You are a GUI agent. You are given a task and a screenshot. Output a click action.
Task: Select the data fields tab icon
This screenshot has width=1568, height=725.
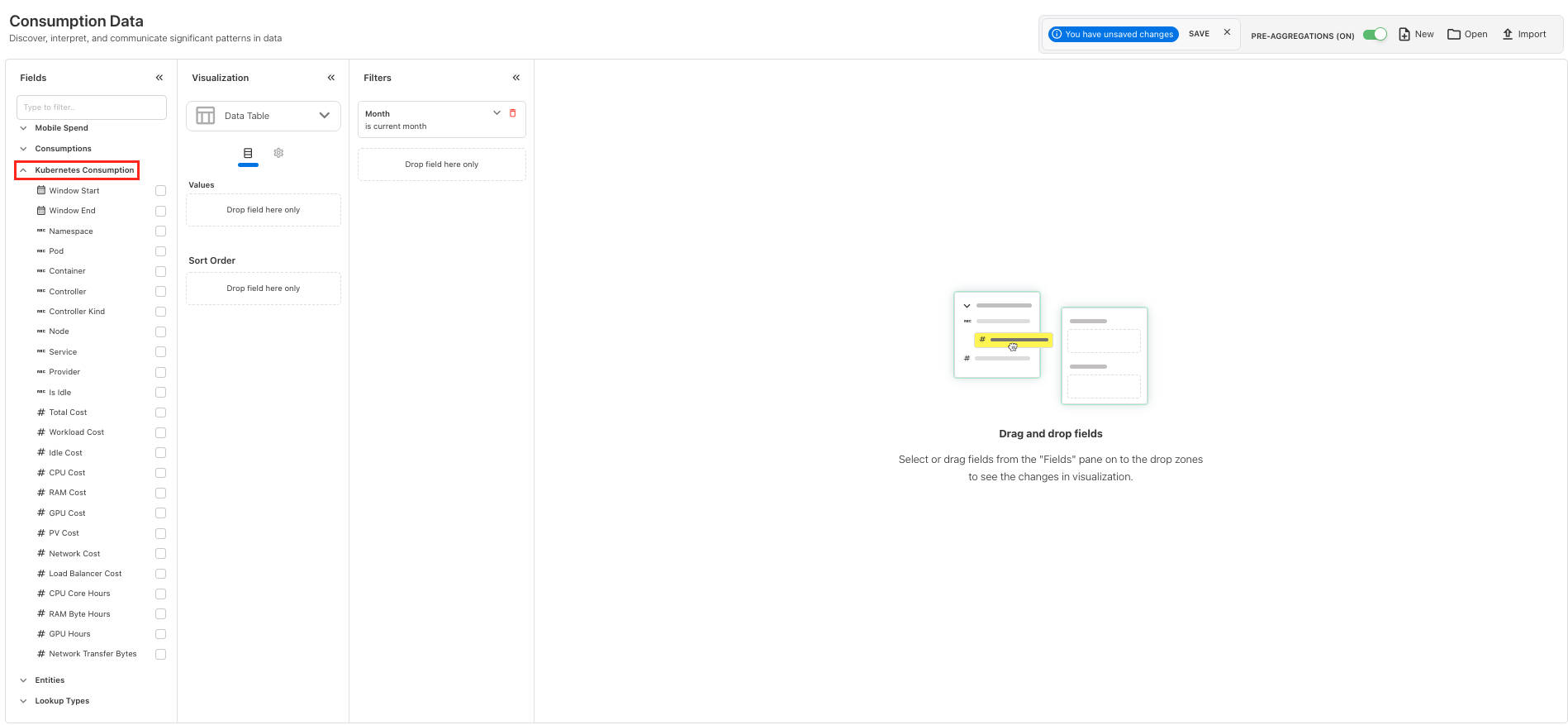(x=248, y=153)
